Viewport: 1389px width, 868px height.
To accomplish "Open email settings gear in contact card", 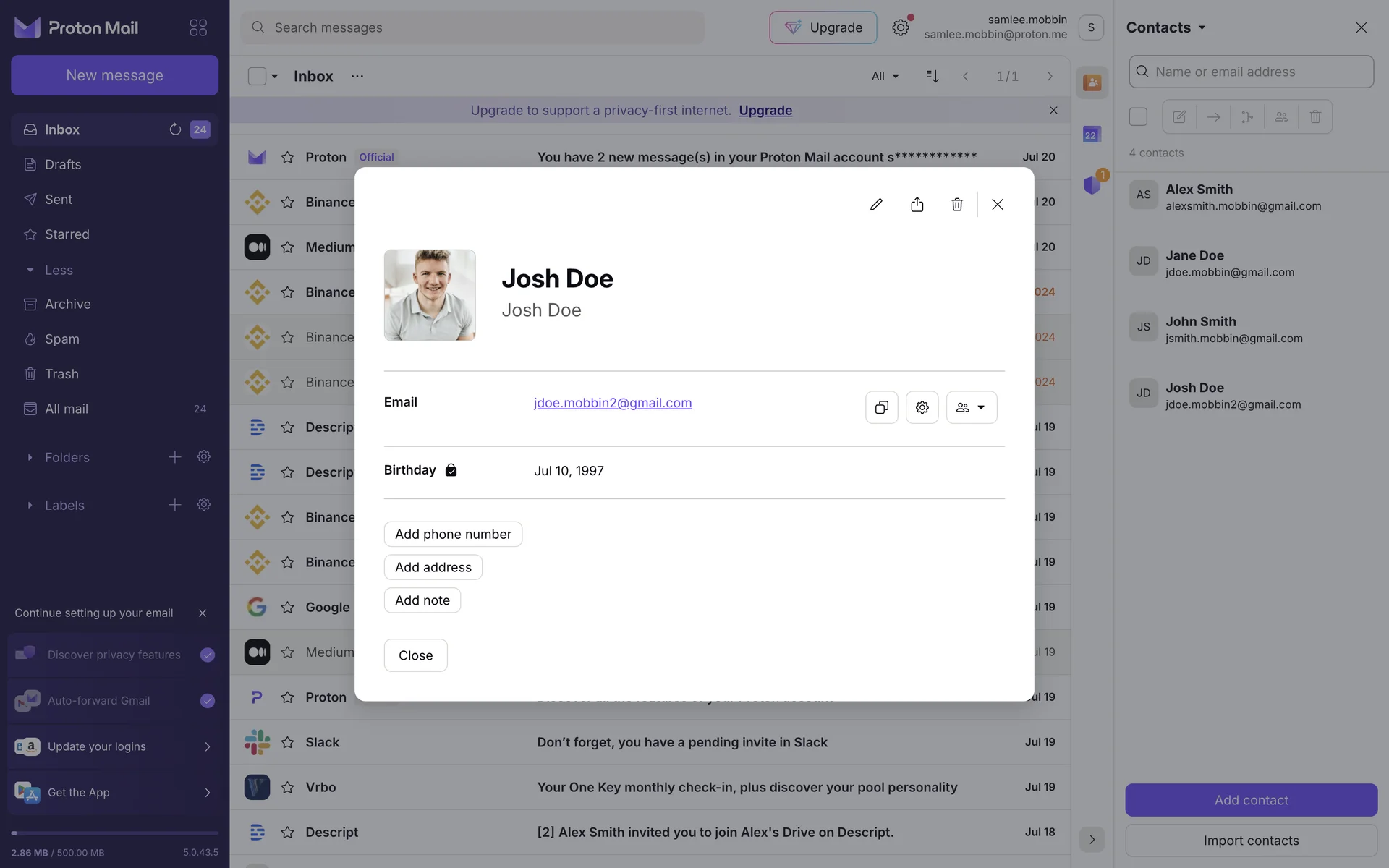I will point(922,407).
